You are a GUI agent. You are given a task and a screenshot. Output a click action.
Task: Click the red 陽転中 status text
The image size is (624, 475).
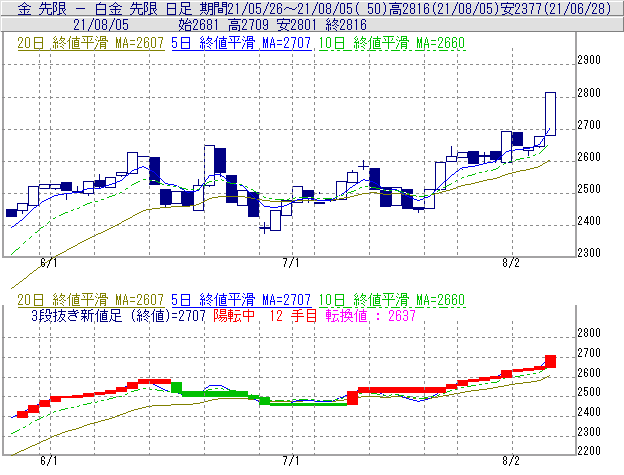(x=234, y=316)
